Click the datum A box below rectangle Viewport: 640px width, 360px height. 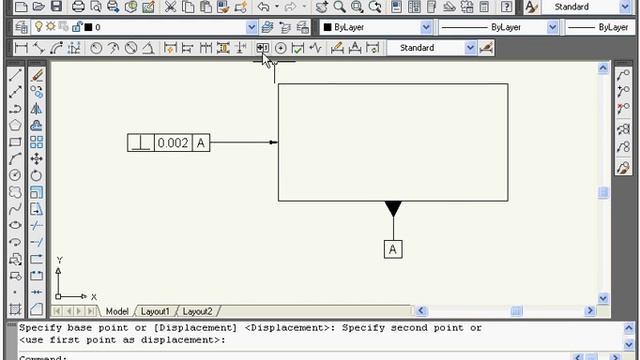tap(393, 249)
